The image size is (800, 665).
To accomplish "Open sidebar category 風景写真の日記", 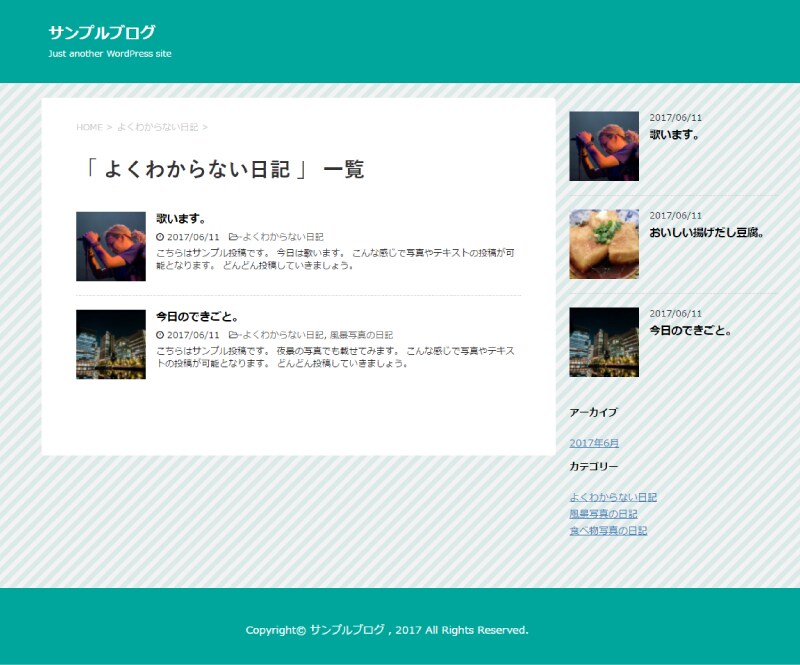I will [603, 514].
